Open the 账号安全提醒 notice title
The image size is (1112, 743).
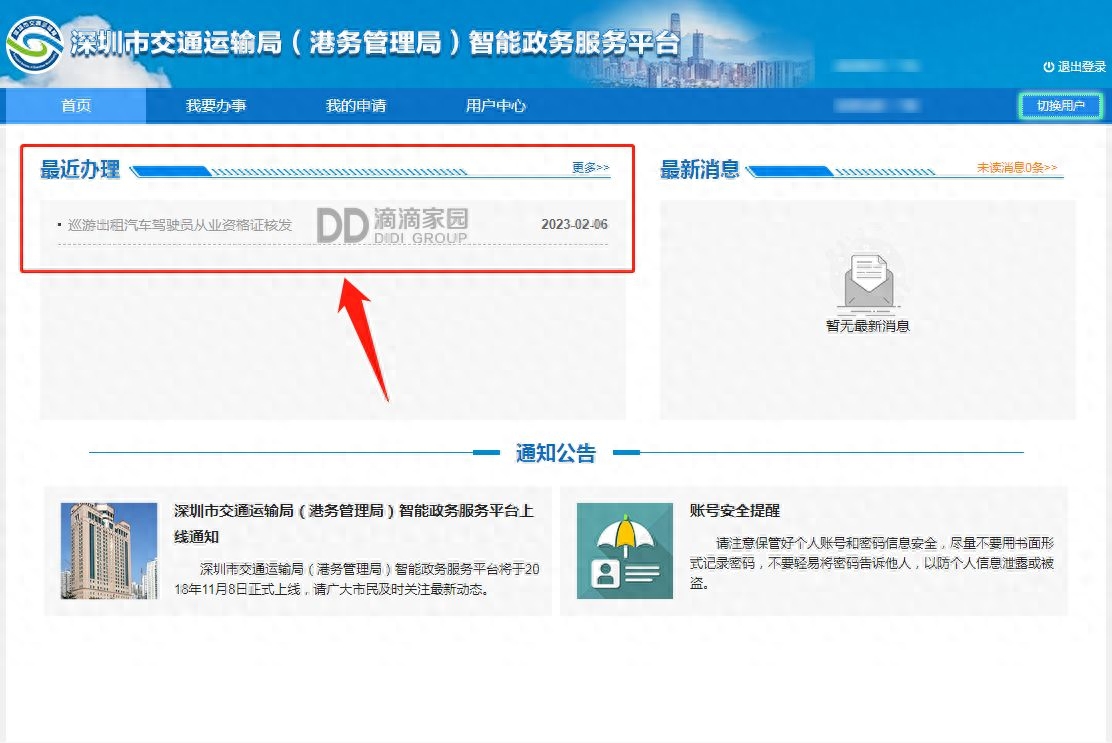(x=735, y=510)
